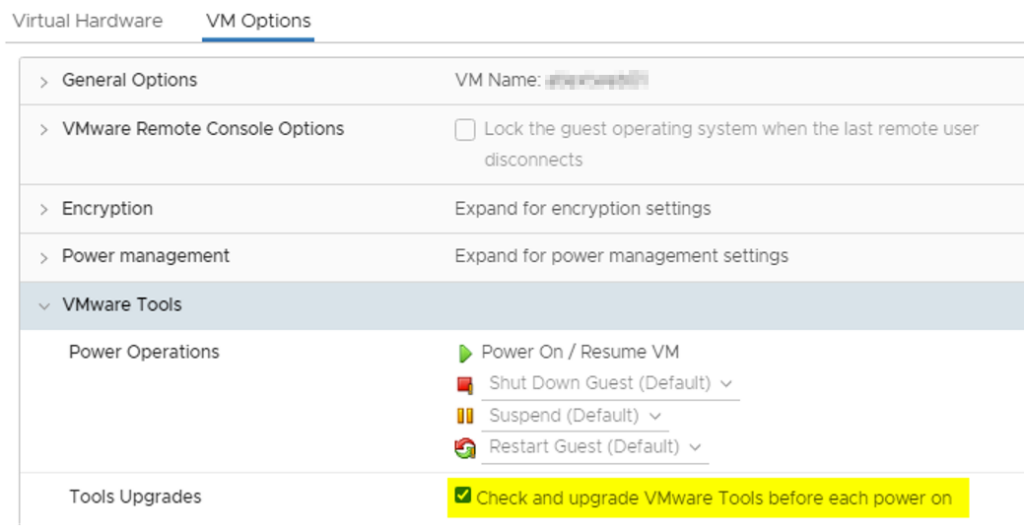The height and width of the screenshot is (532, 1024).
Task: Switch to the Virtual Hardware tab
Action: (87, 21)
